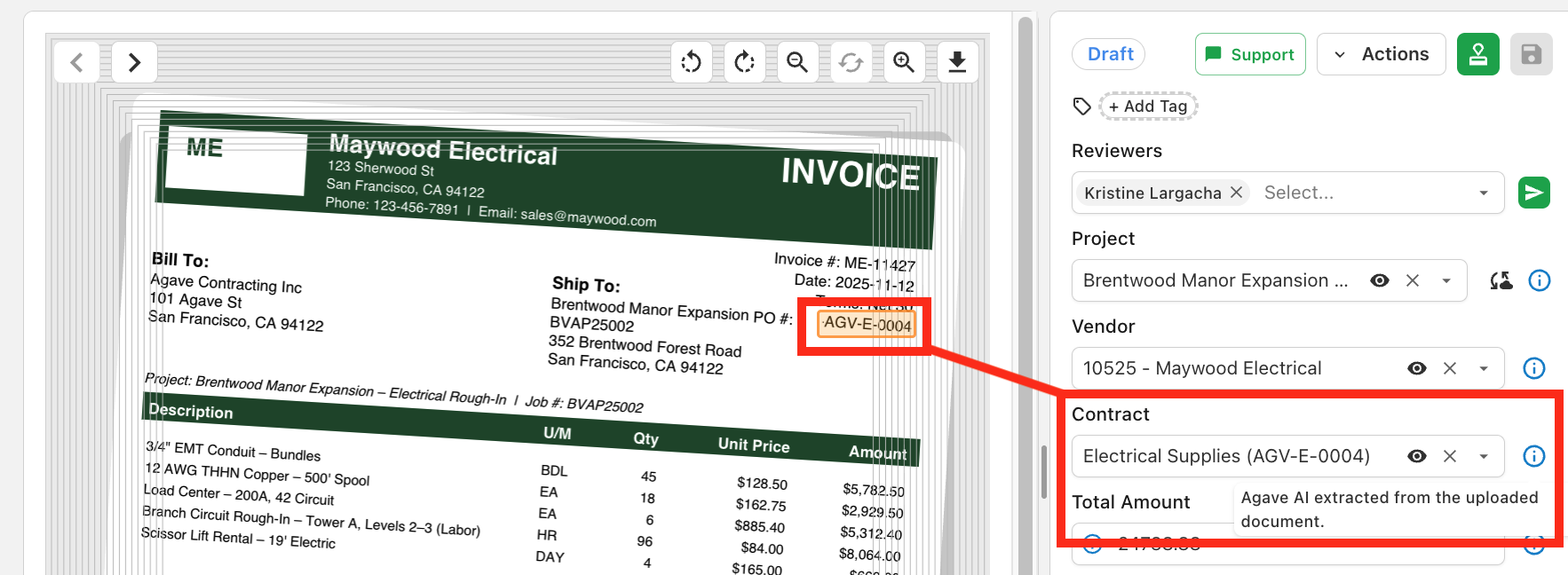
Task: Click the Load Center – 200A line item
Action: (239, 494)
